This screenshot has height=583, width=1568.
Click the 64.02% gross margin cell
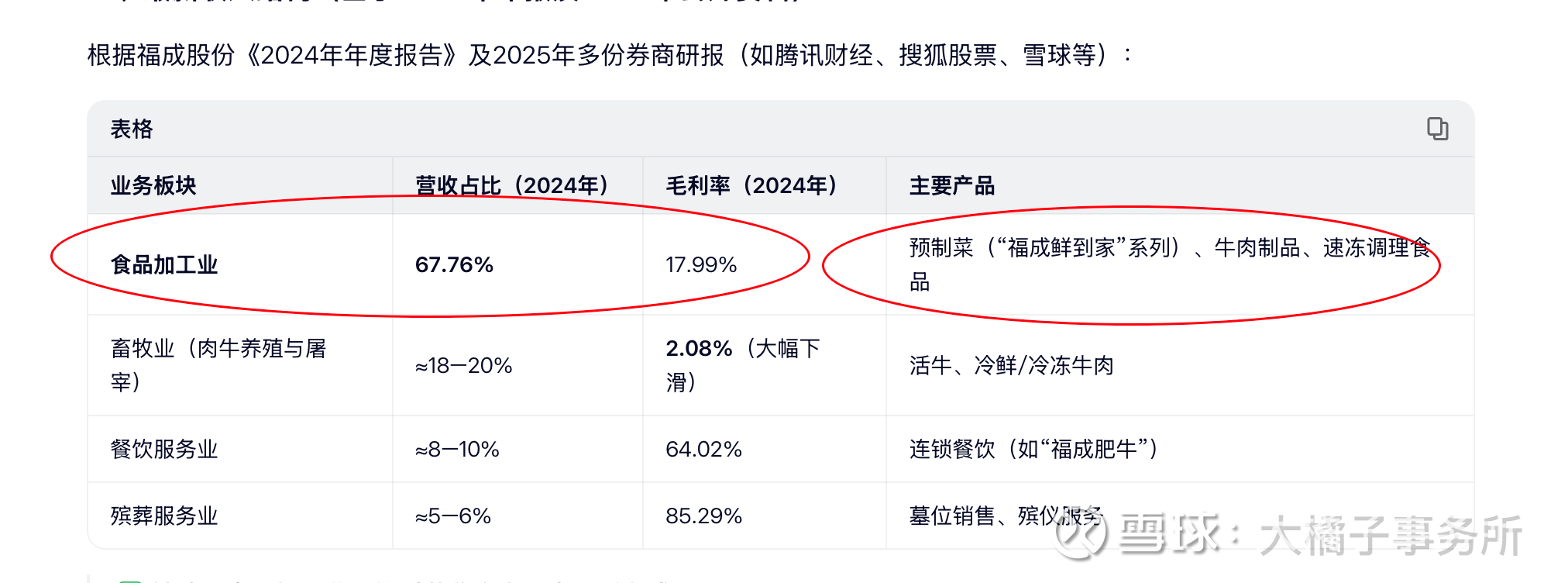(x=703, y=450)
